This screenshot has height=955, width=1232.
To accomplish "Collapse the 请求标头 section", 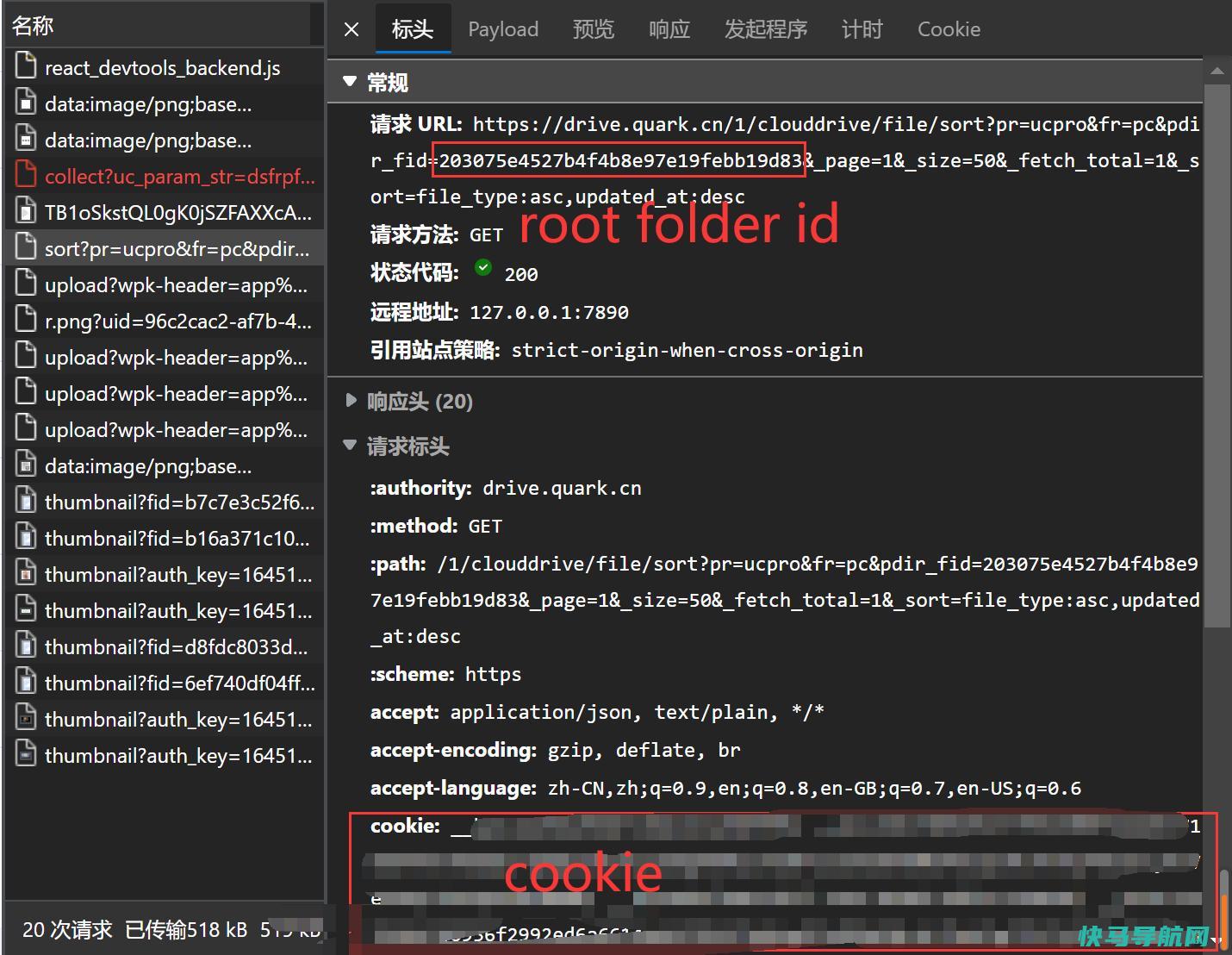I will 349,446.
